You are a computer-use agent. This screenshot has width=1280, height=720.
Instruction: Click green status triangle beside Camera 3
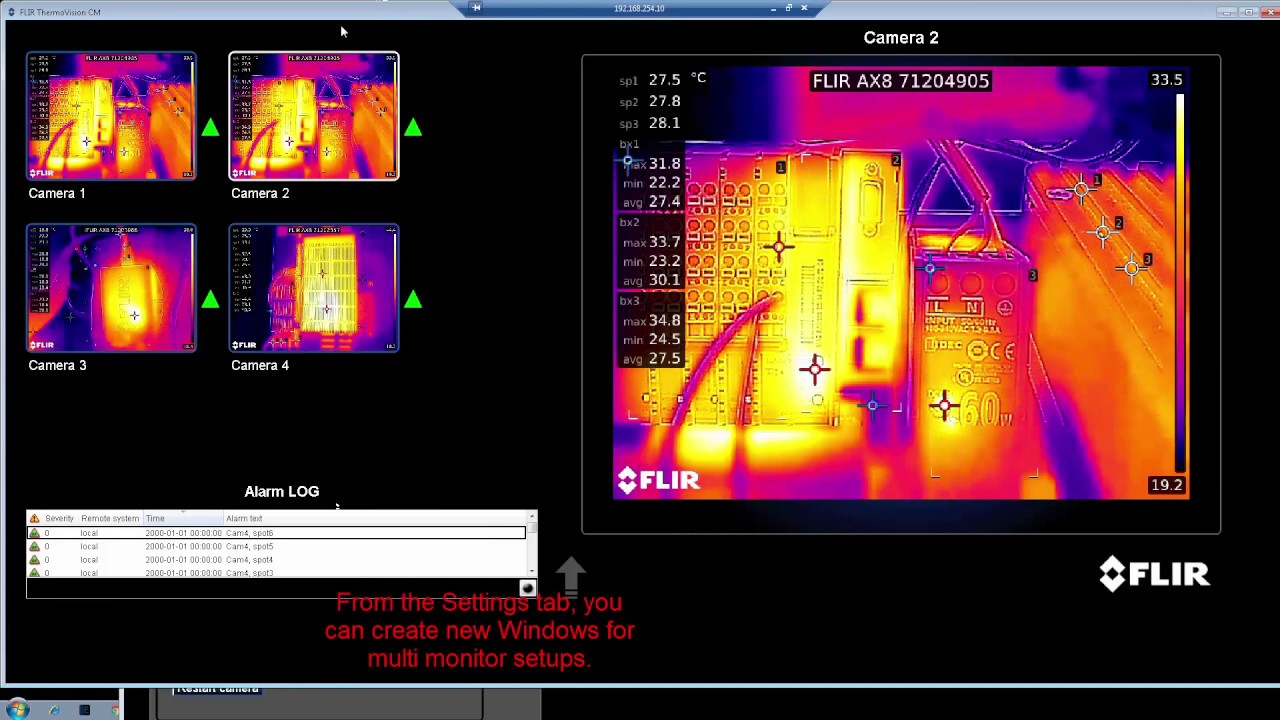[210, 299]
